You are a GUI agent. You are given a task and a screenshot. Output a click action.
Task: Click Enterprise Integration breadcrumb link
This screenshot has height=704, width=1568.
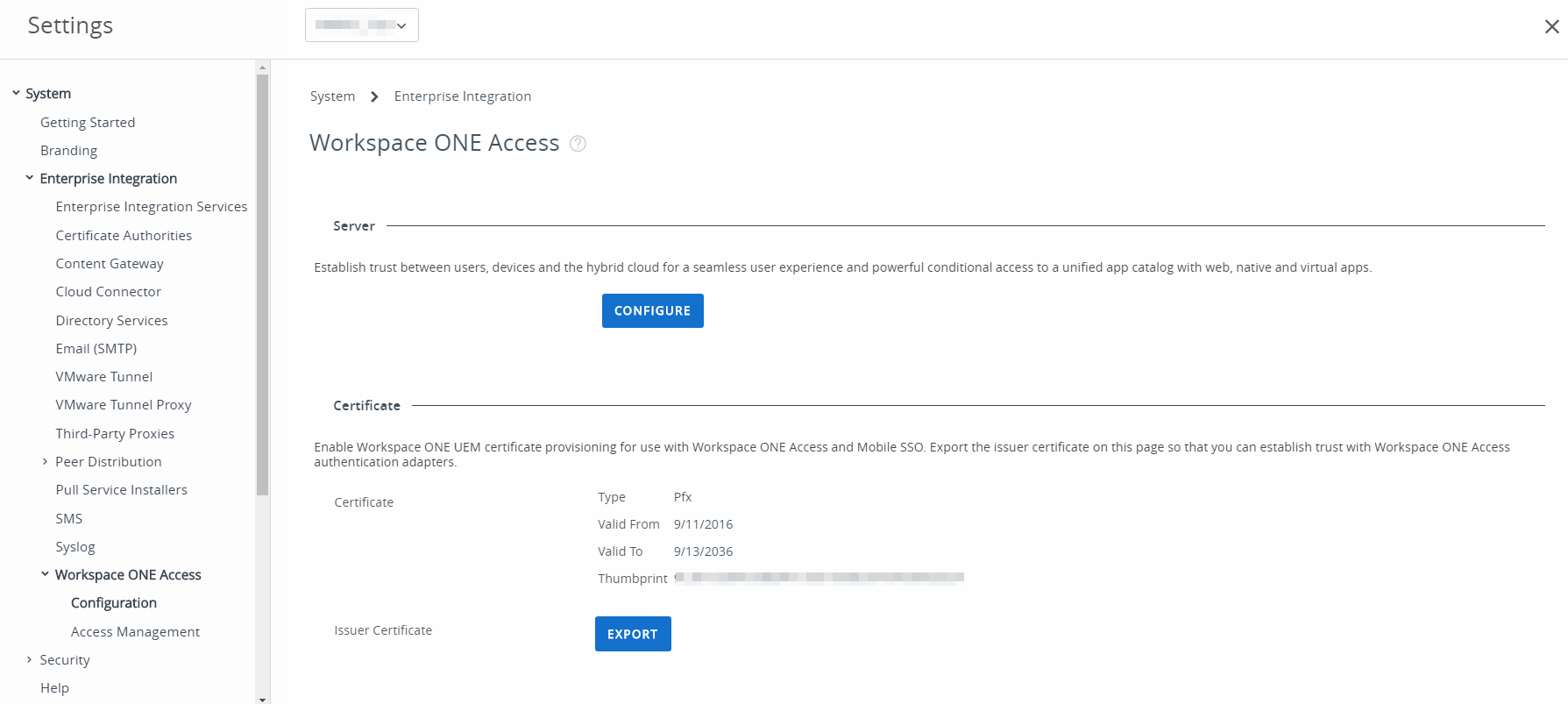462,96
